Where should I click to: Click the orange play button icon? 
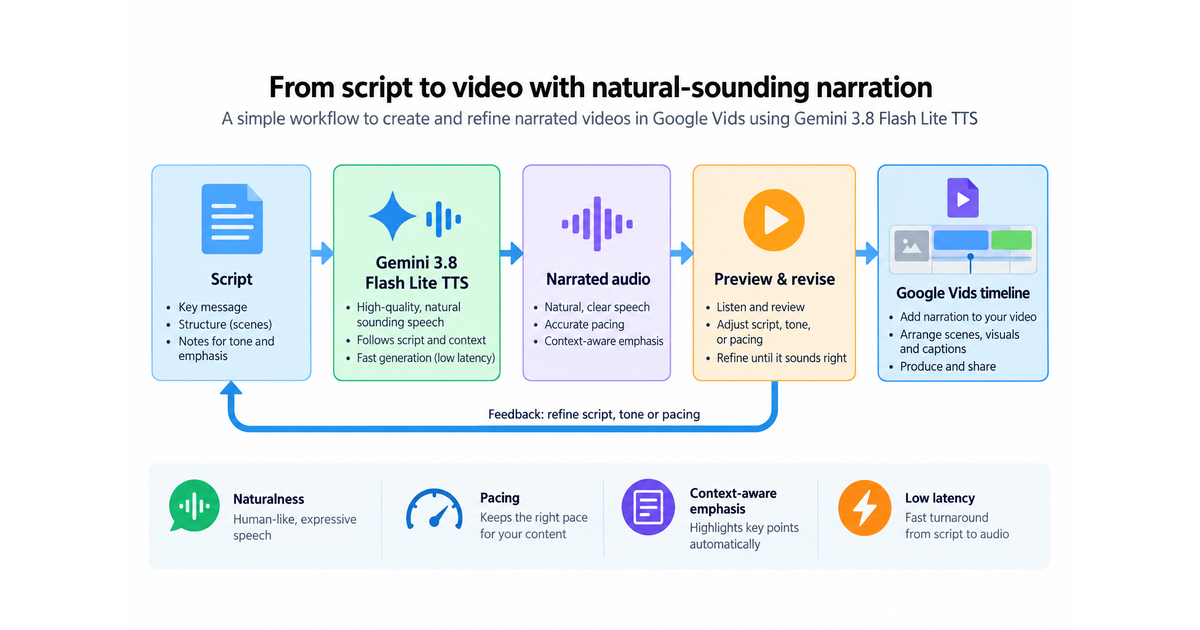(x=774, y=218)
